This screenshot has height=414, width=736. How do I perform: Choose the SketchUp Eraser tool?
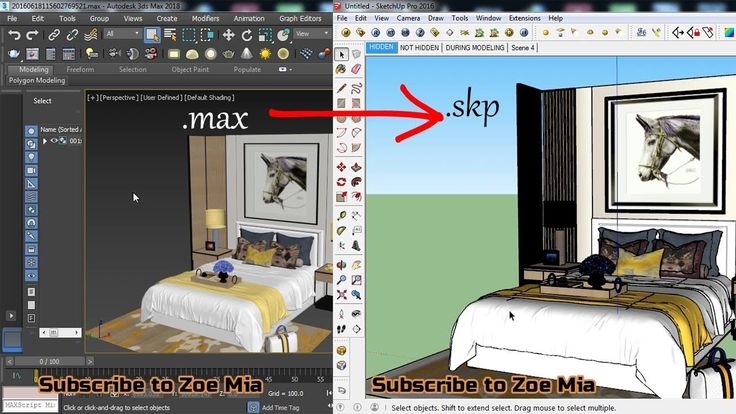356,69
